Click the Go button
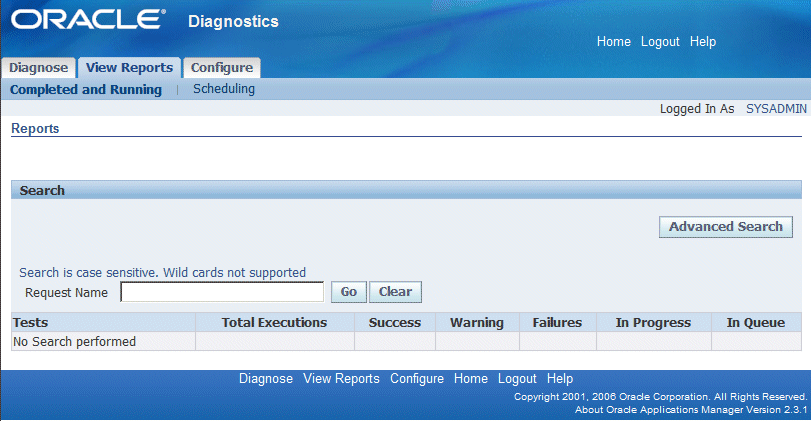 pyautogui.click(x=349, y=292)
